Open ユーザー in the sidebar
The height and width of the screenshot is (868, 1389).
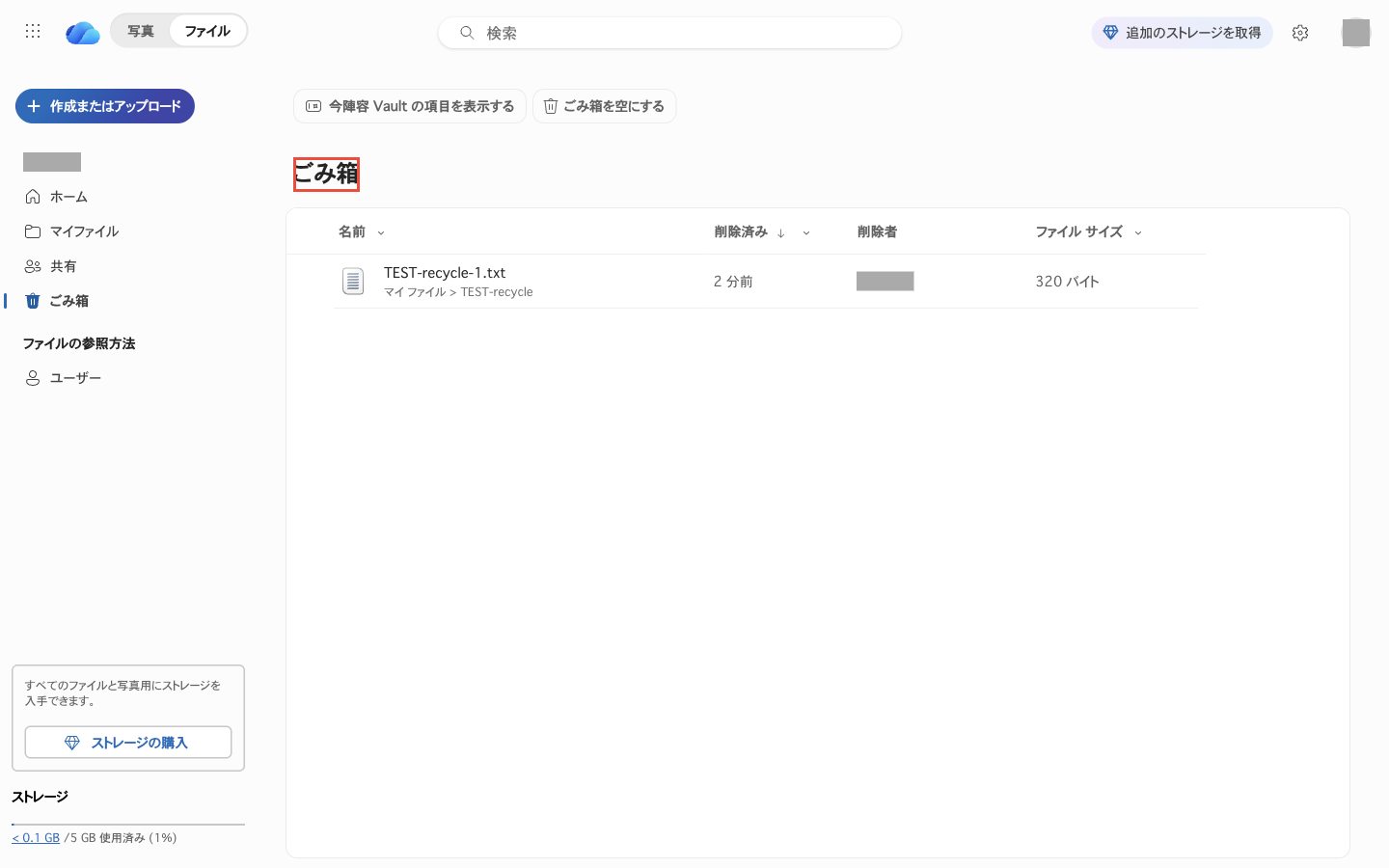point(75,378)
